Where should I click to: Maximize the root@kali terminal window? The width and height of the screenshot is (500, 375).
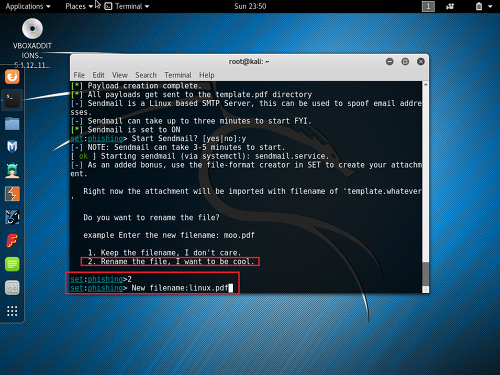[405, 62]
